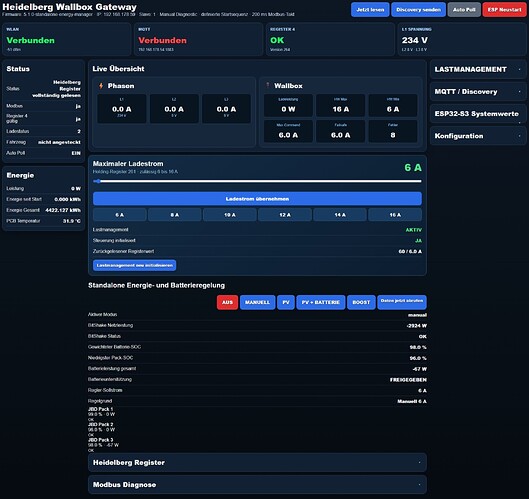Click the Auto Poll EIN status value
Viewport: 529px width, 499px height.
click(x=76, y=153)
